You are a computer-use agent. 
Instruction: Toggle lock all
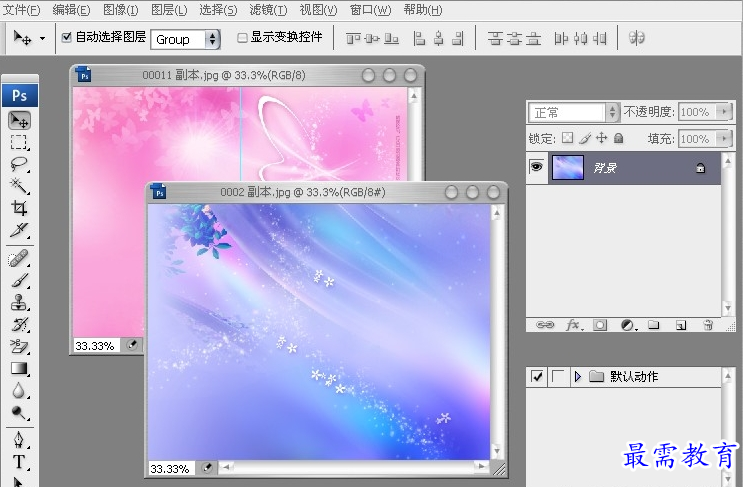618,138
